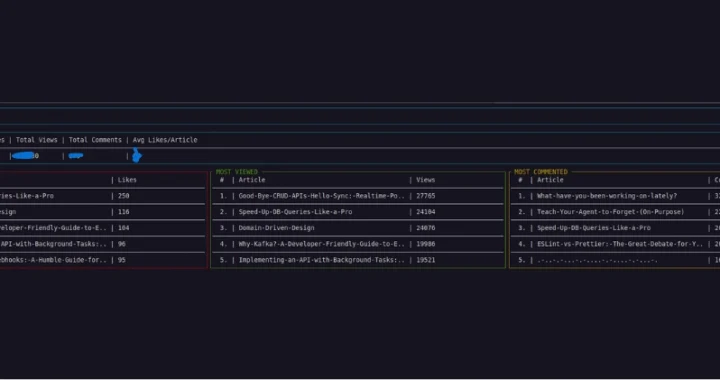The height and width of the screenshot is (380, 720).
Task: Click rank '5.' in Most Commented panel
Action: 522,260
